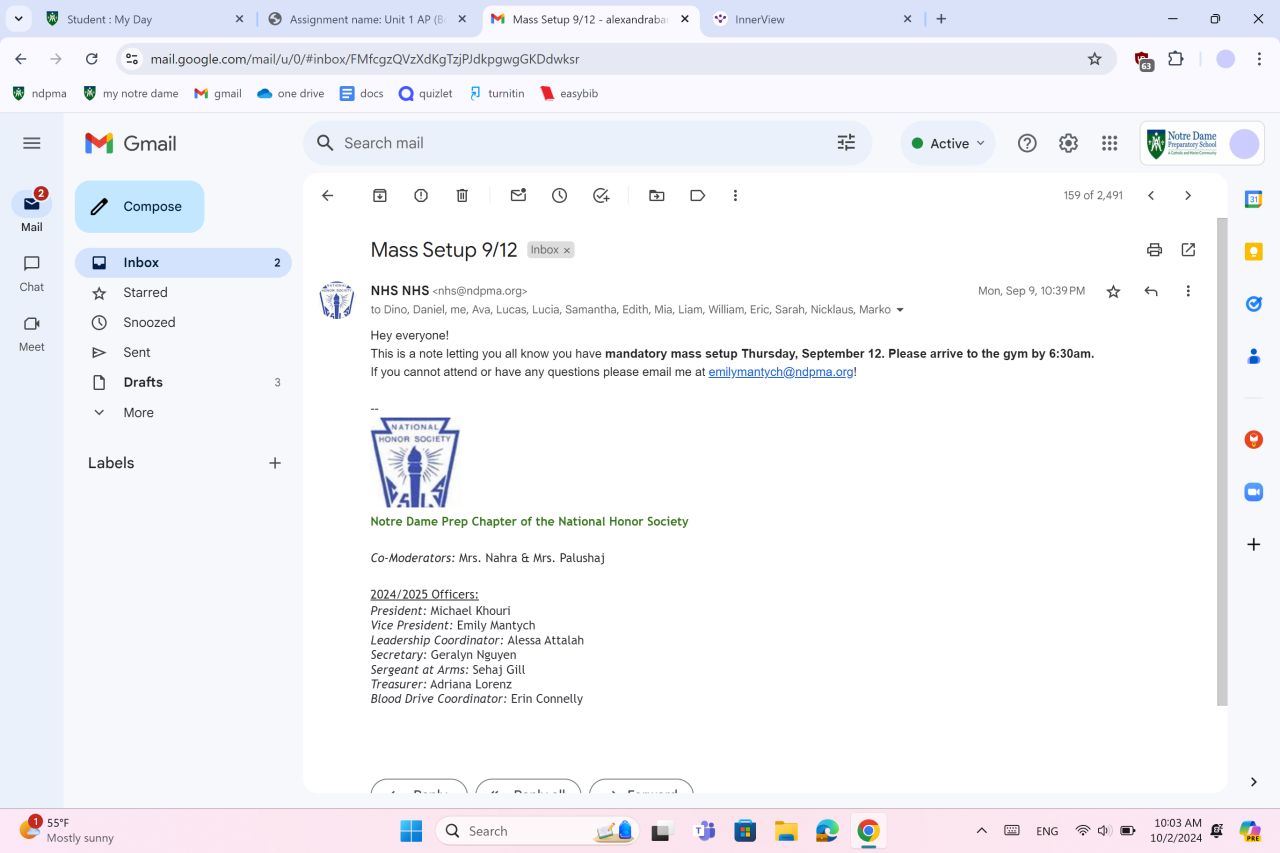1280x853 pixels.
Task: Open Gmail settings gear
Action: pos(1068,143)
